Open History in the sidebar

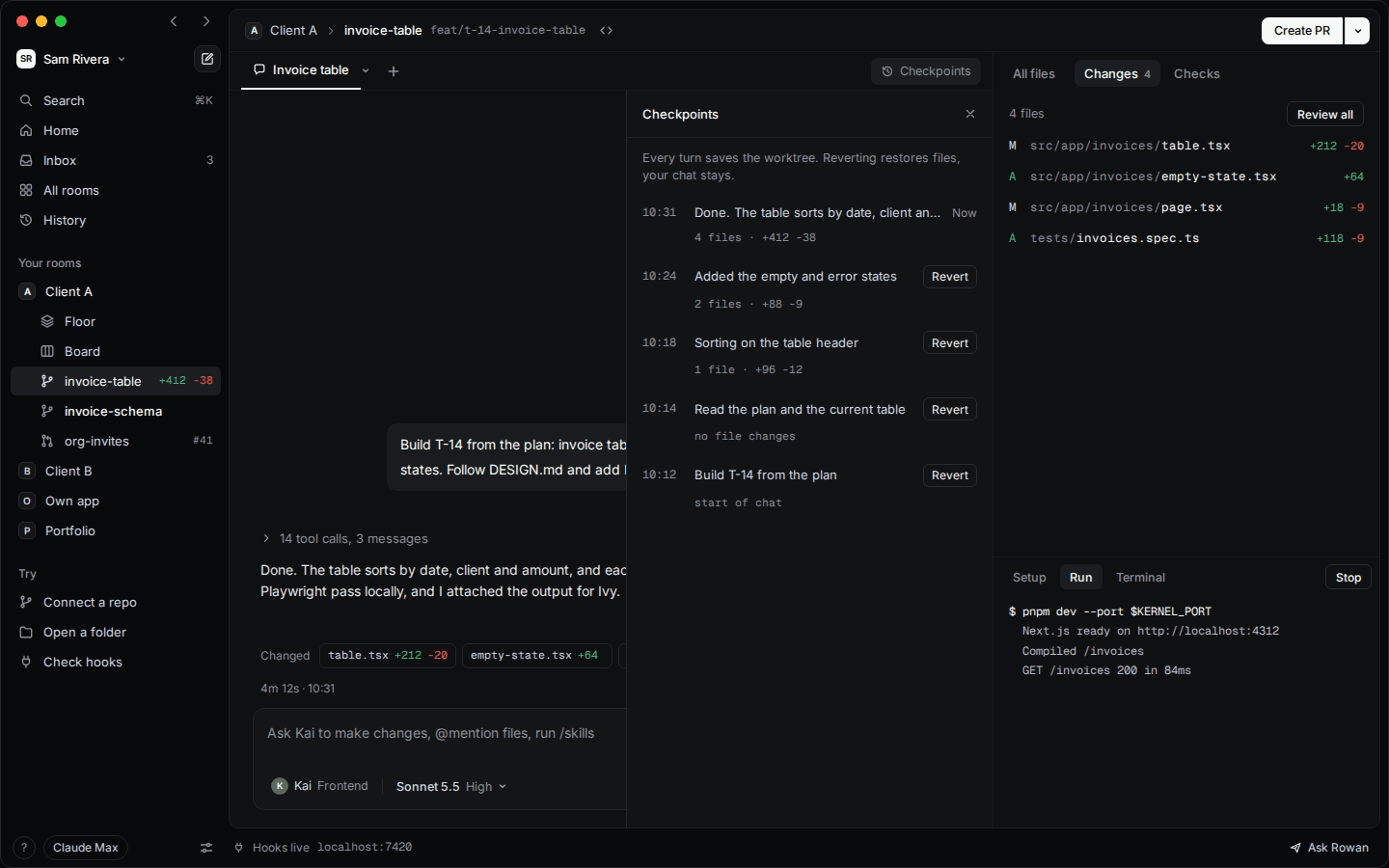click(116, 220)
